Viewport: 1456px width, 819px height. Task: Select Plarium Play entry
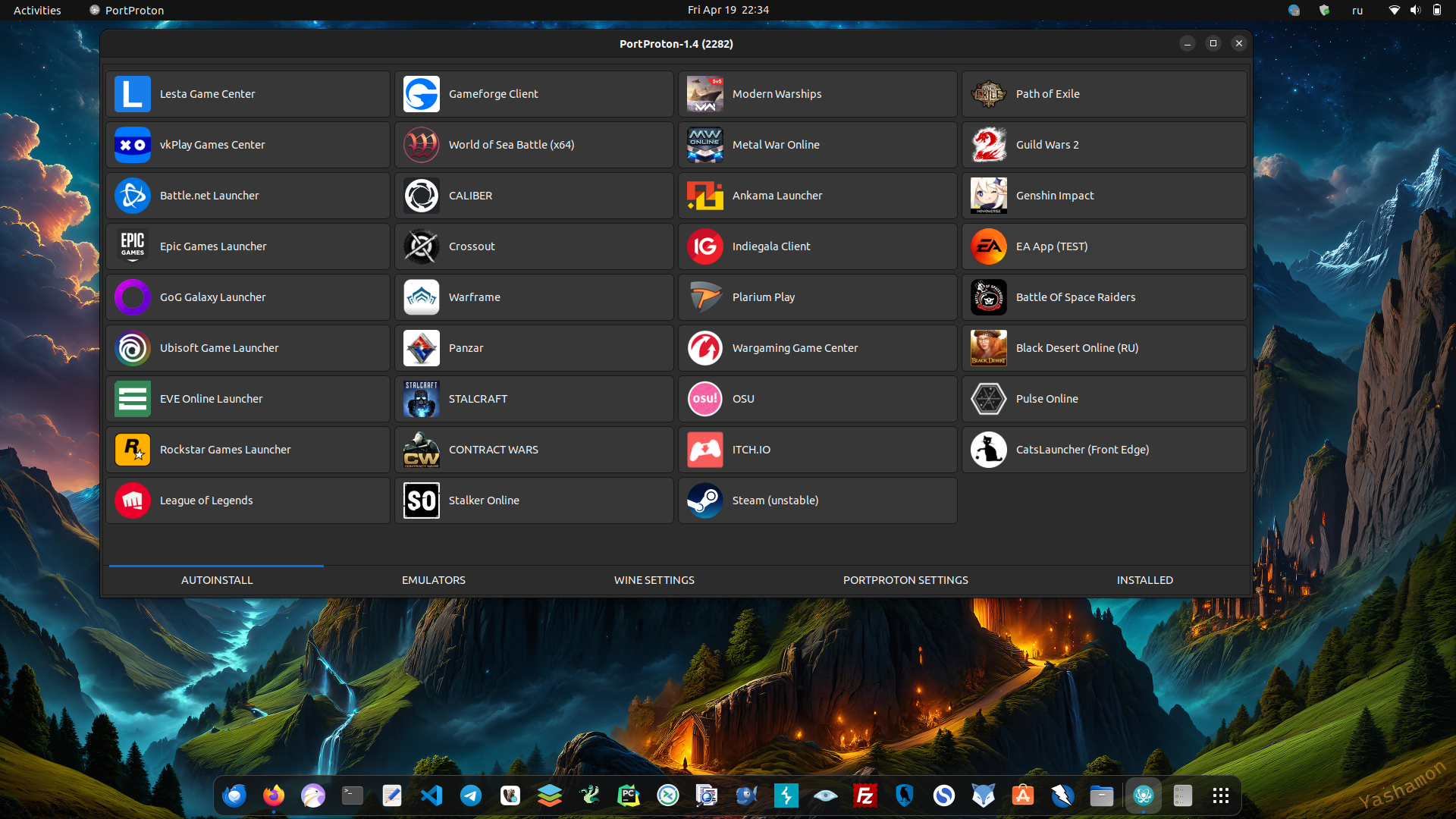coord(817,297)
